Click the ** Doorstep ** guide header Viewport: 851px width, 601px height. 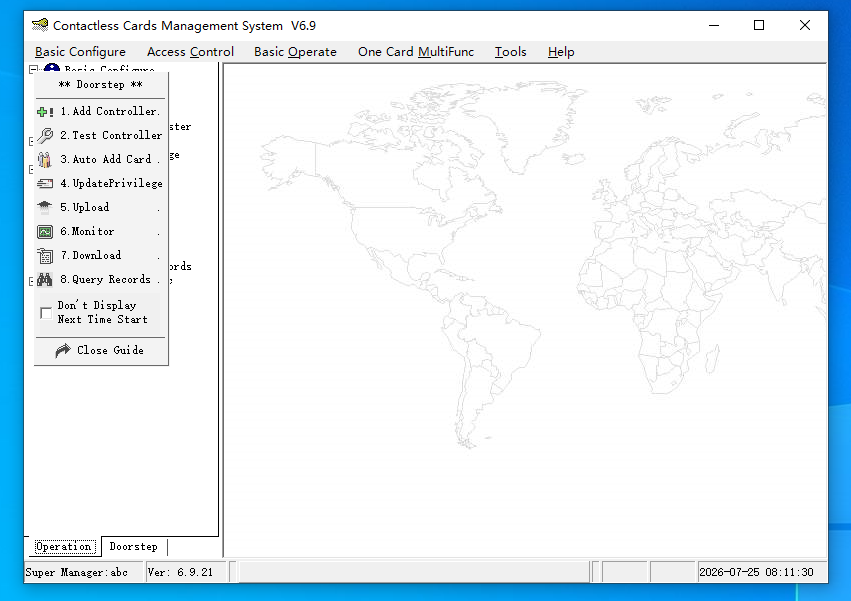pos(100,85)
